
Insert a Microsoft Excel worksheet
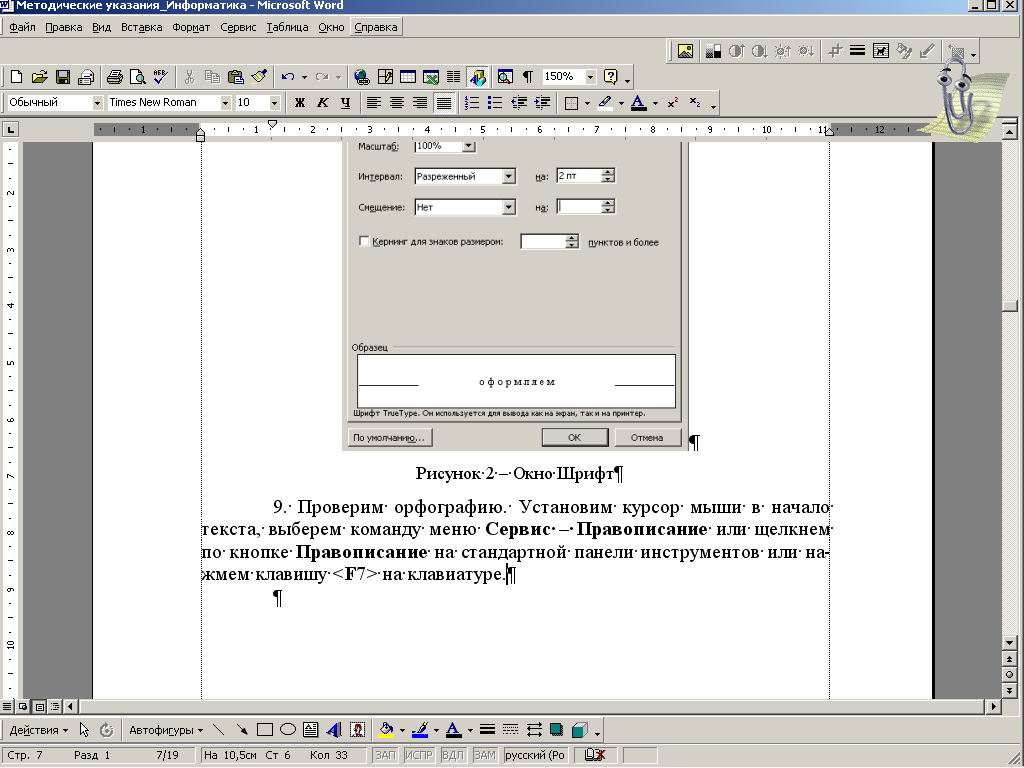[x=431, y=77]
